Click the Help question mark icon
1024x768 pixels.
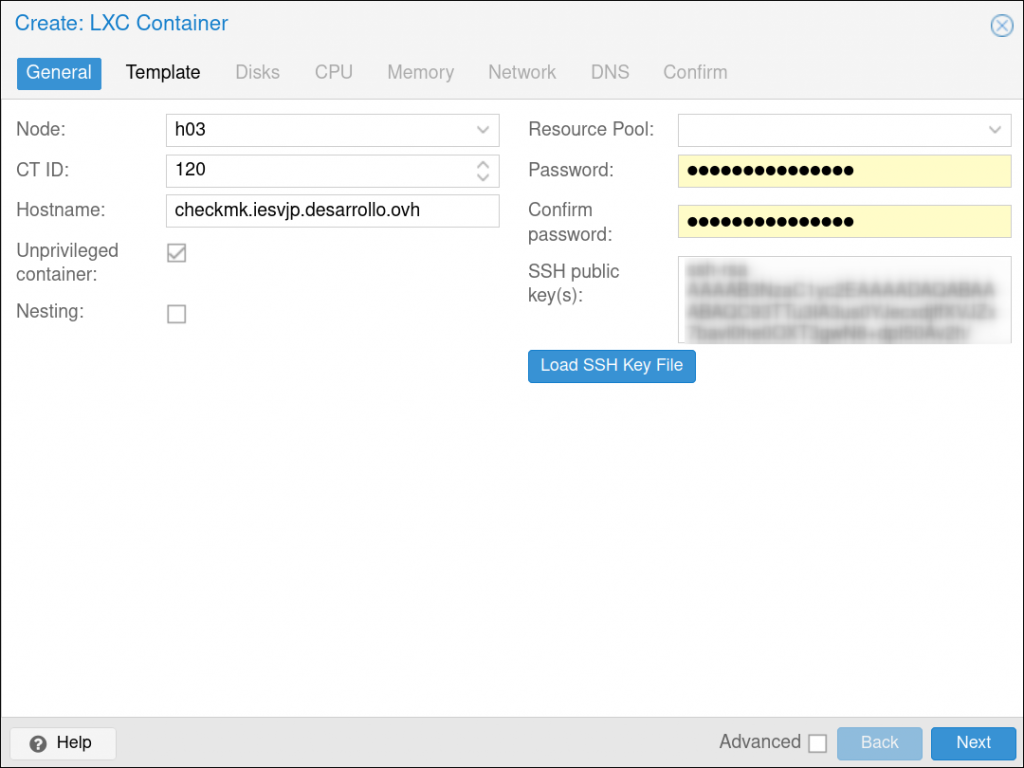point(38,743)
